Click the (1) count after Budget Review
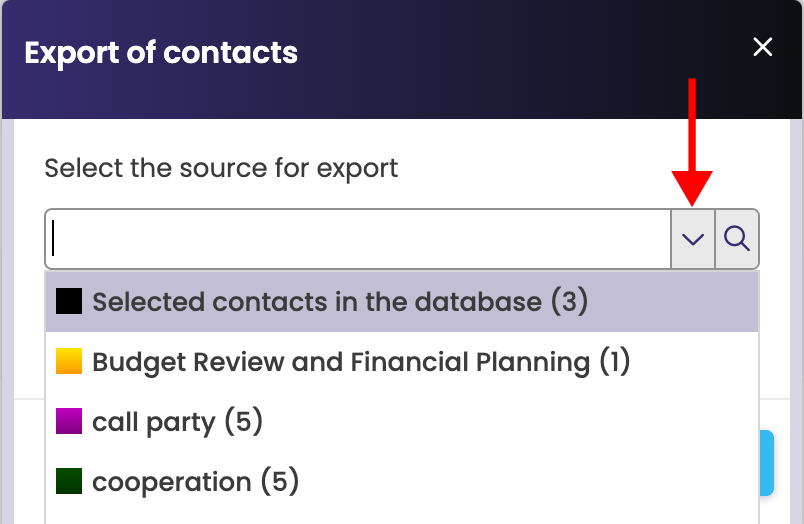 pos(614,361)
